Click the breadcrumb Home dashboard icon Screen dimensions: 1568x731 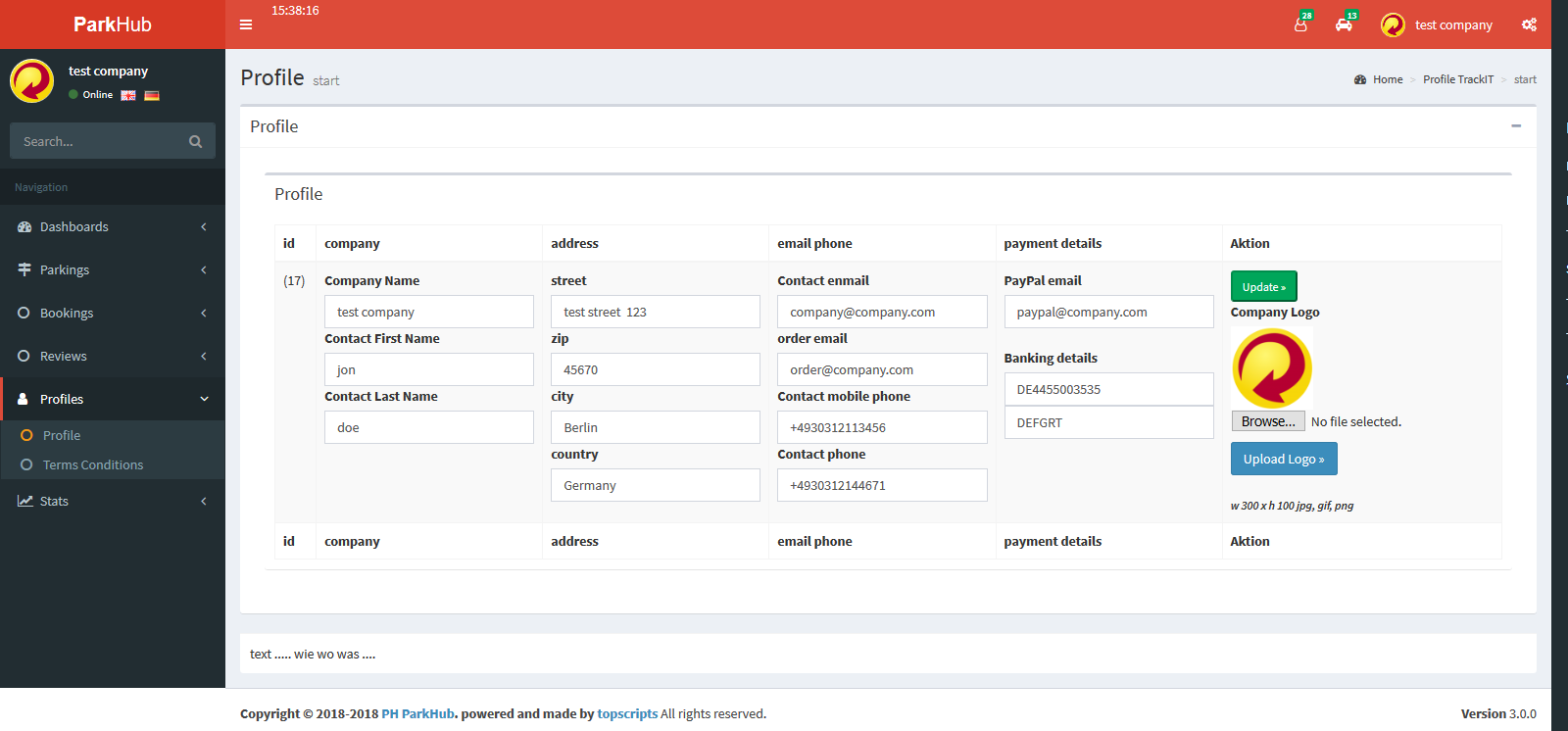1360,79
